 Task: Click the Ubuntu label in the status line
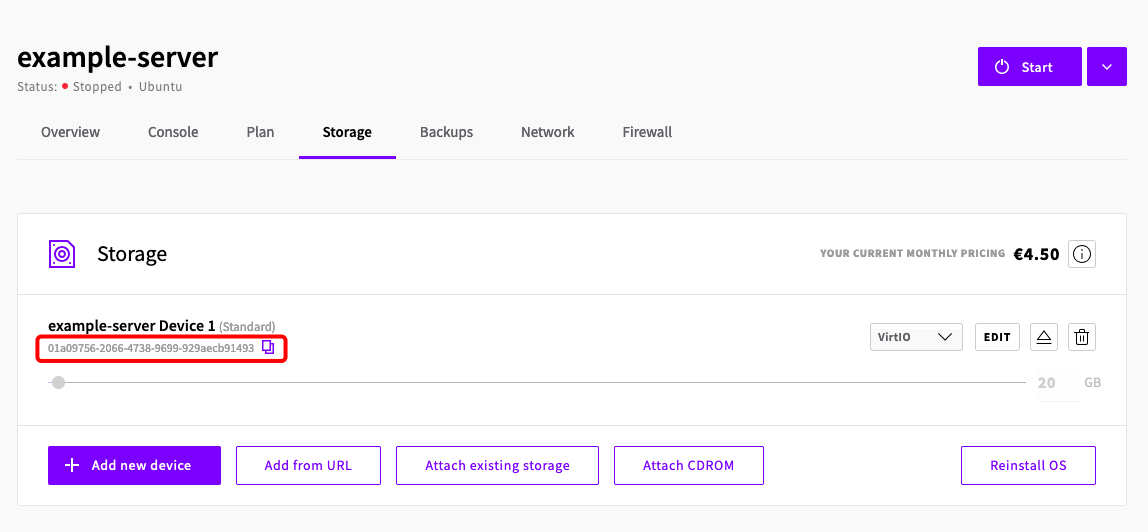(160, 86)
